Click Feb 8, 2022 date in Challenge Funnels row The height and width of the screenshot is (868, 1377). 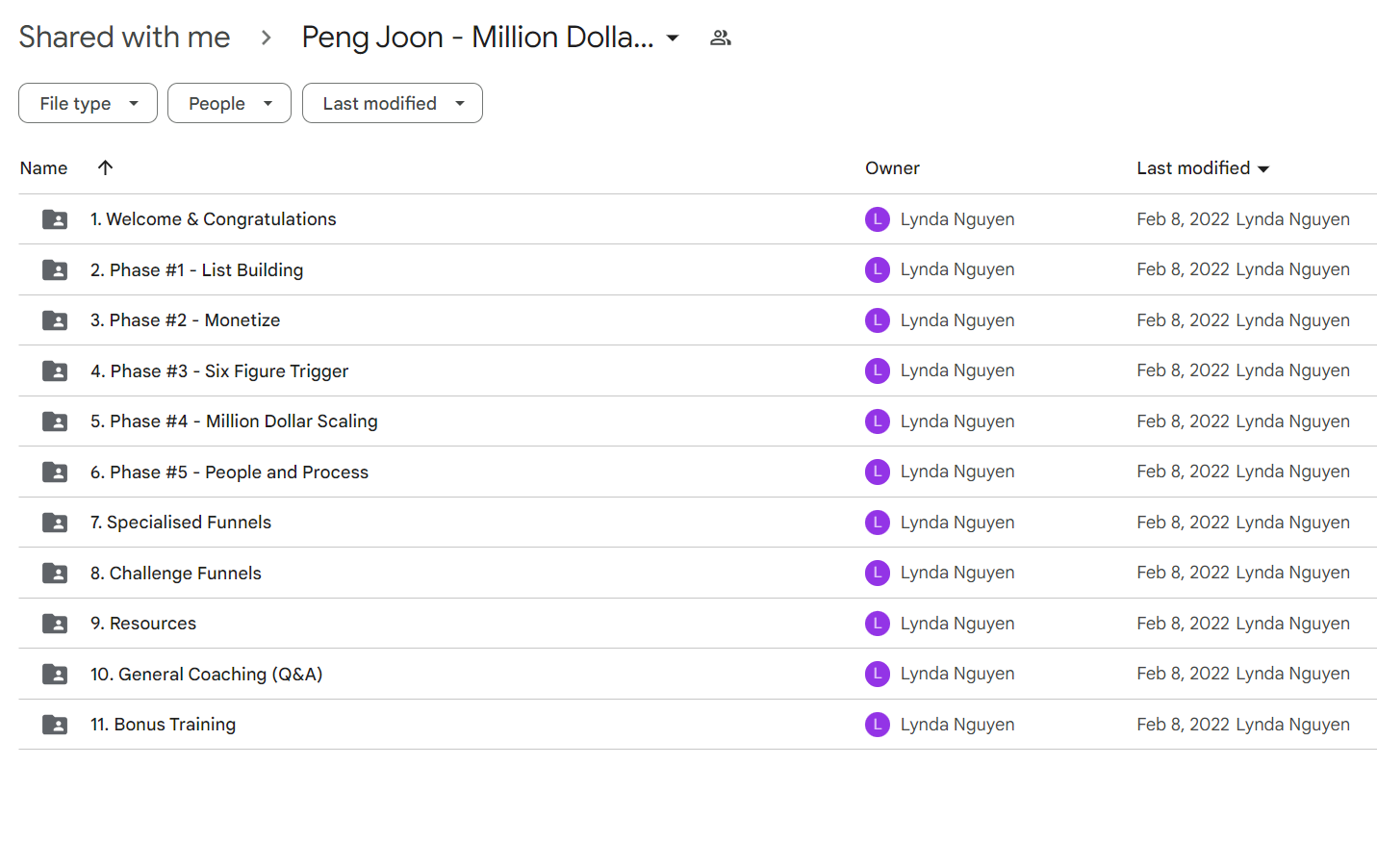pos(1184,573)
